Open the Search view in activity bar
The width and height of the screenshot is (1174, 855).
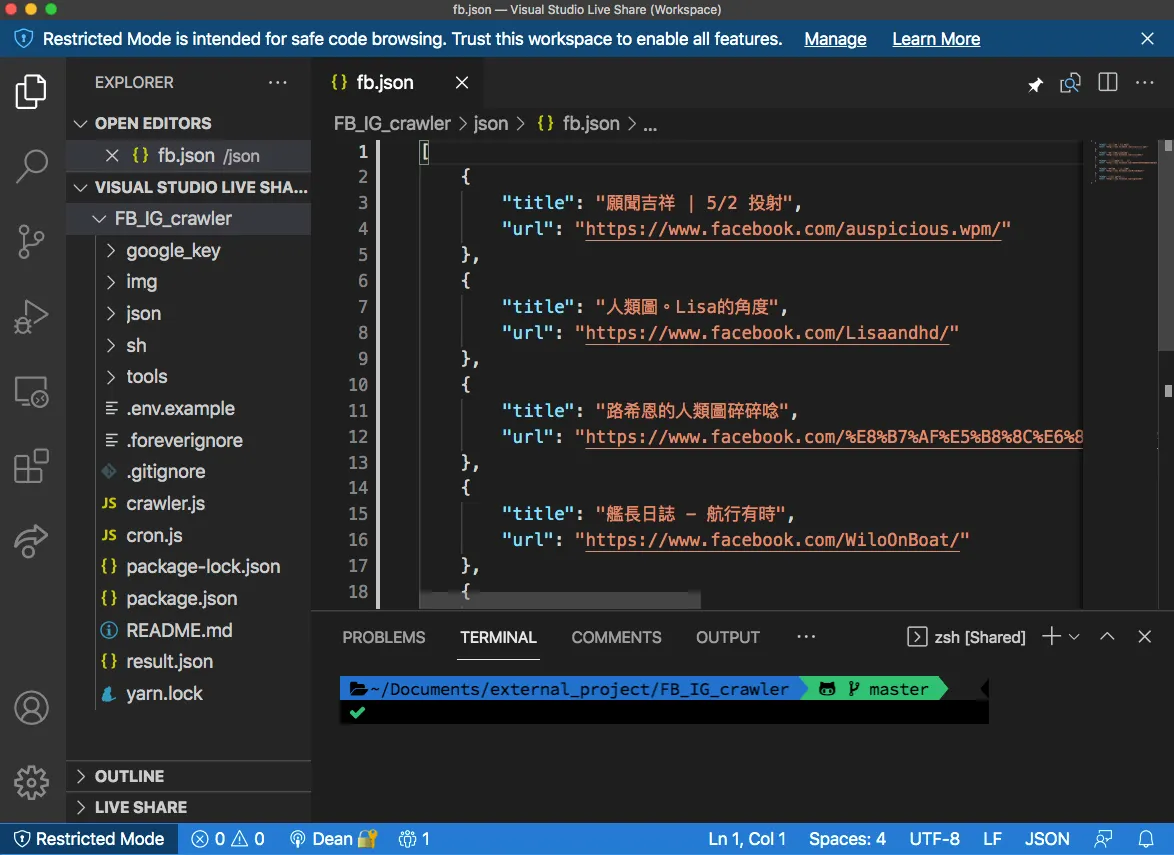[x=31, y=166]
